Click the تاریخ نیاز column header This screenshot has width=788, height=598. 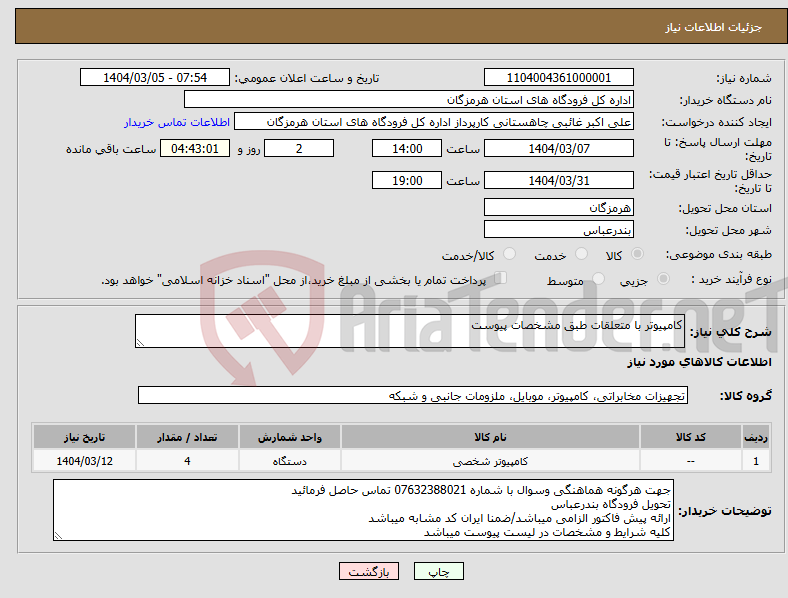(x=84, y=437)
